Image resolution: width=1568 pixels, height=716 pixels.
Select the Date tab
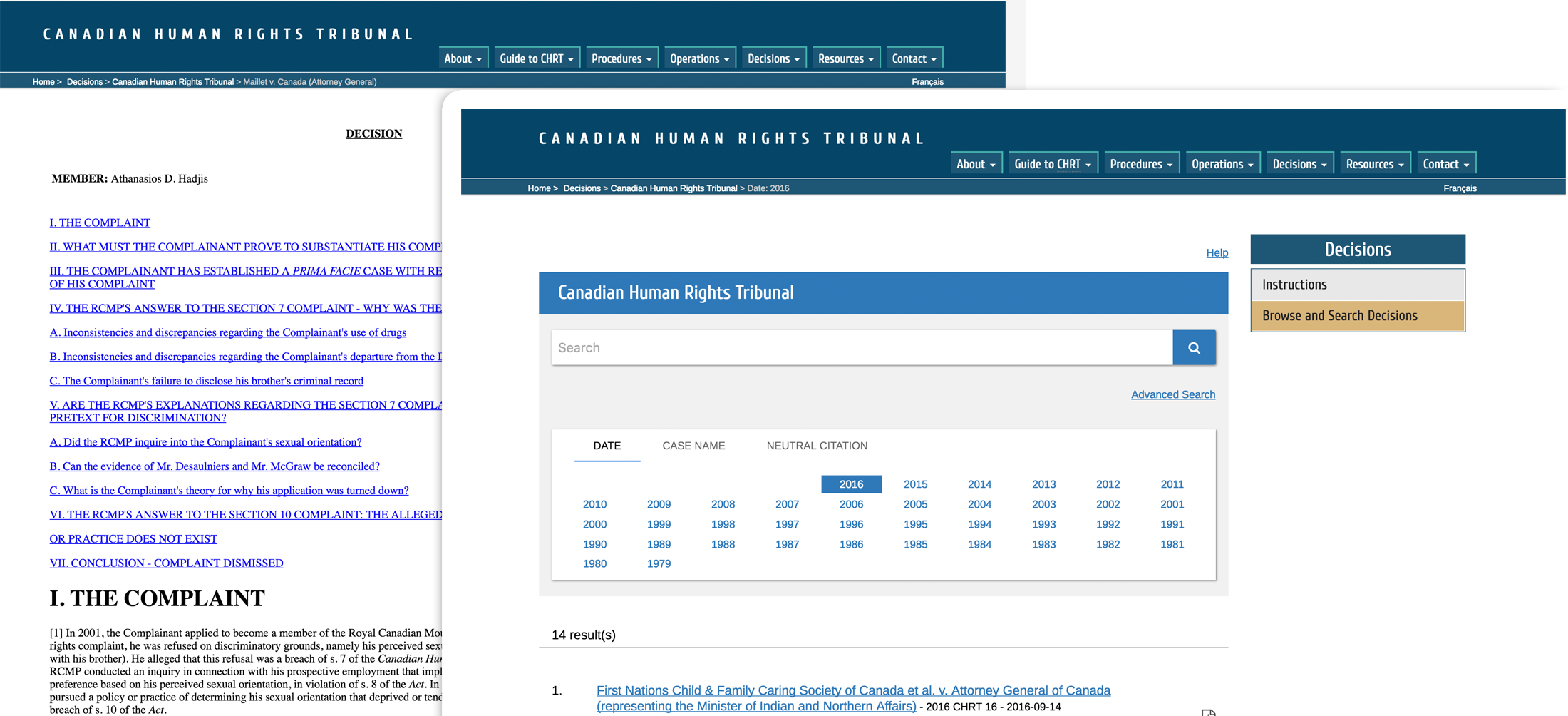pos(607,446)
